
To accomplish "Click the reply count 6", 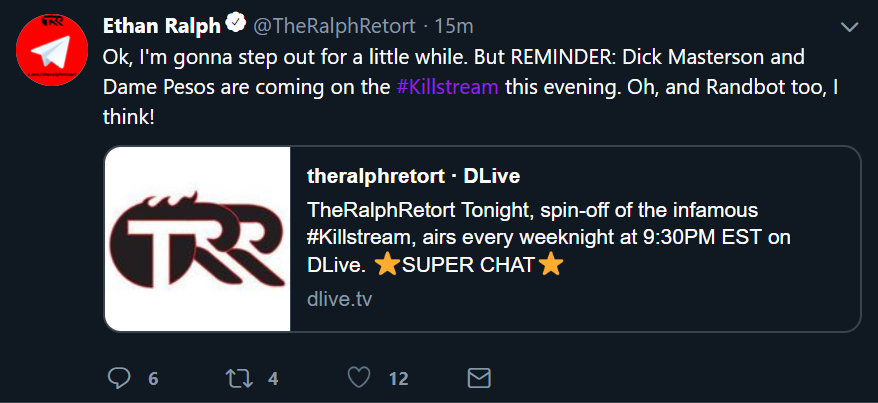I will click(x=153, y=379).
